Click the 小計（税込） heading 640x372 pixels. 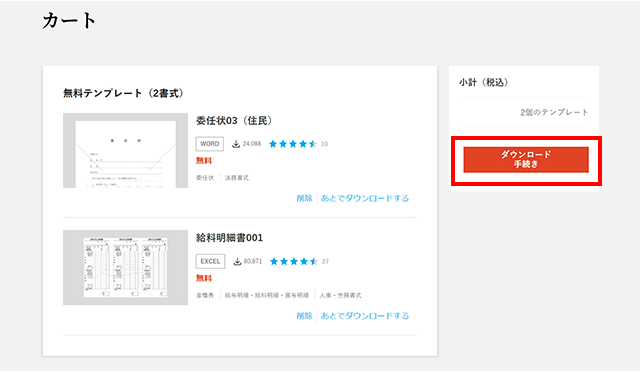click(x=484, y=82)
